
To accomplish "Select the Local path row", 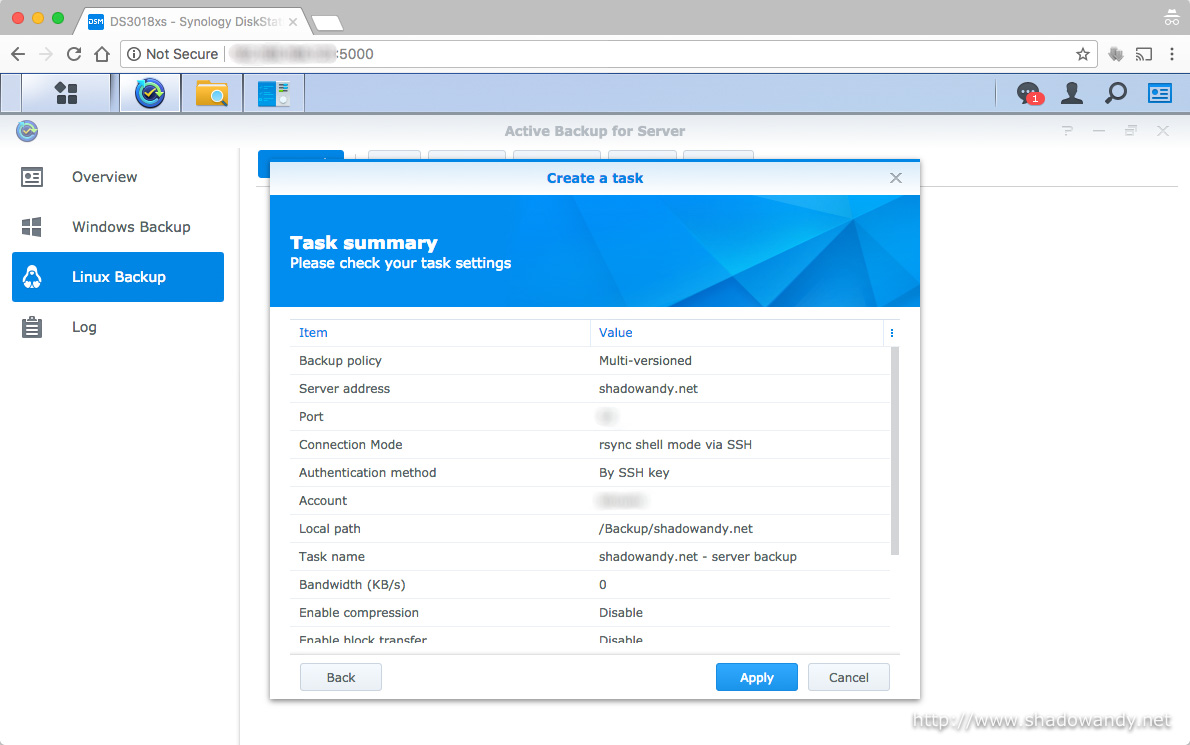I will (590, 530).
